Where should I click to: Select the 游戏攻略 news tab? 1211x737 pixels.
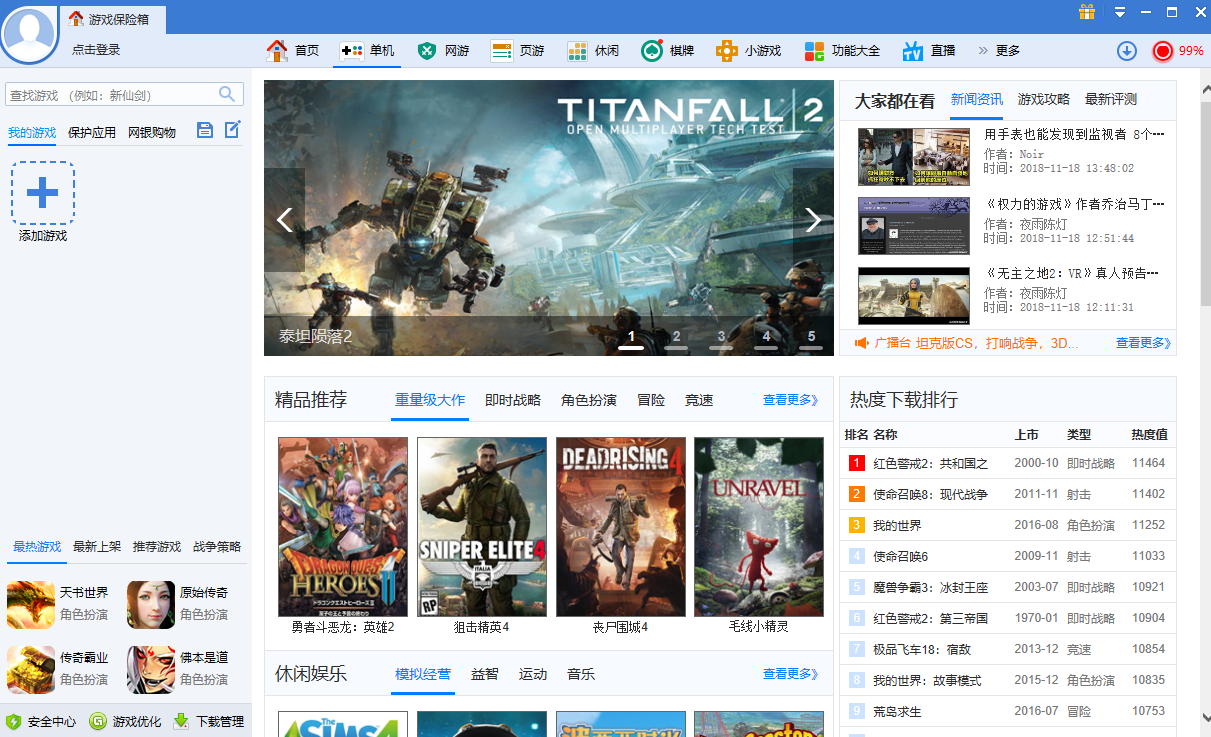click(x=1044, y=99)
